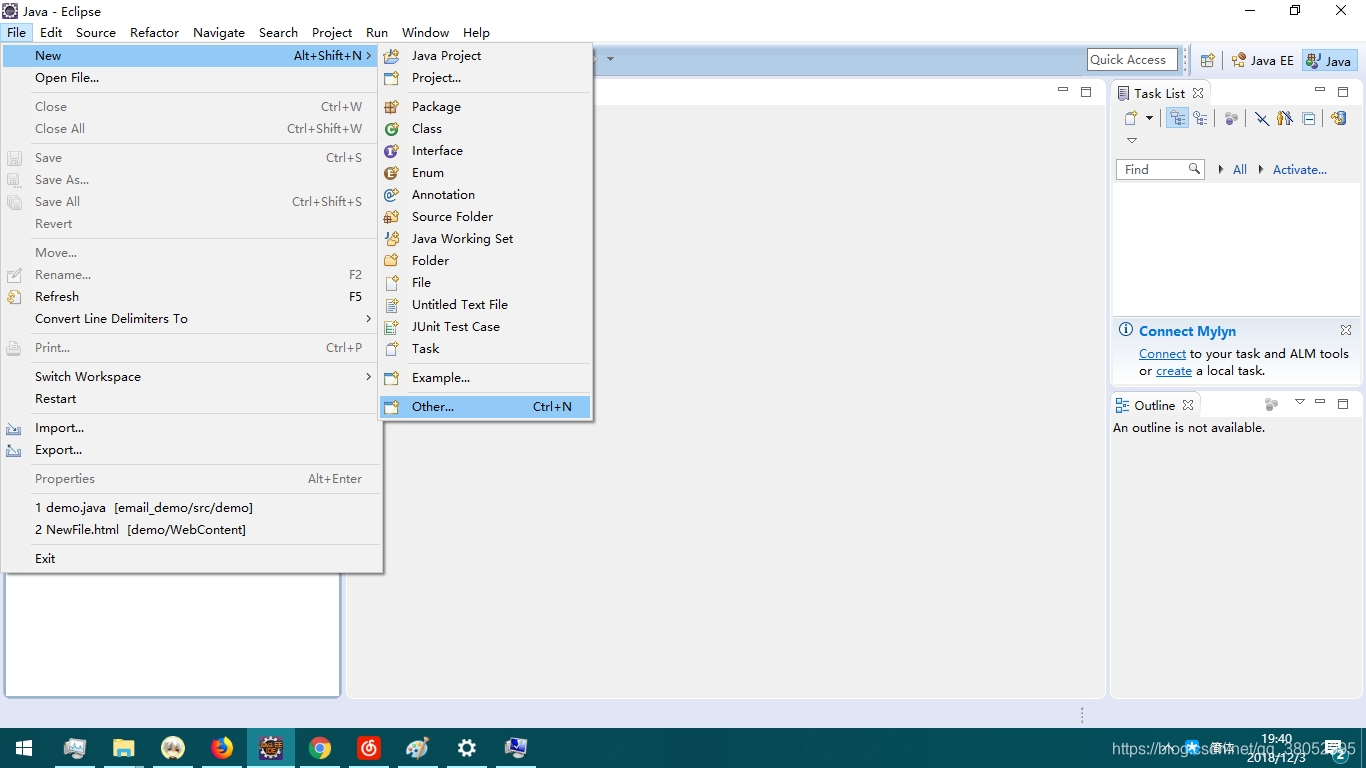Choose Project... from New submenu
This screenshot has height=768, width=1366.
[x=484, y=78]
